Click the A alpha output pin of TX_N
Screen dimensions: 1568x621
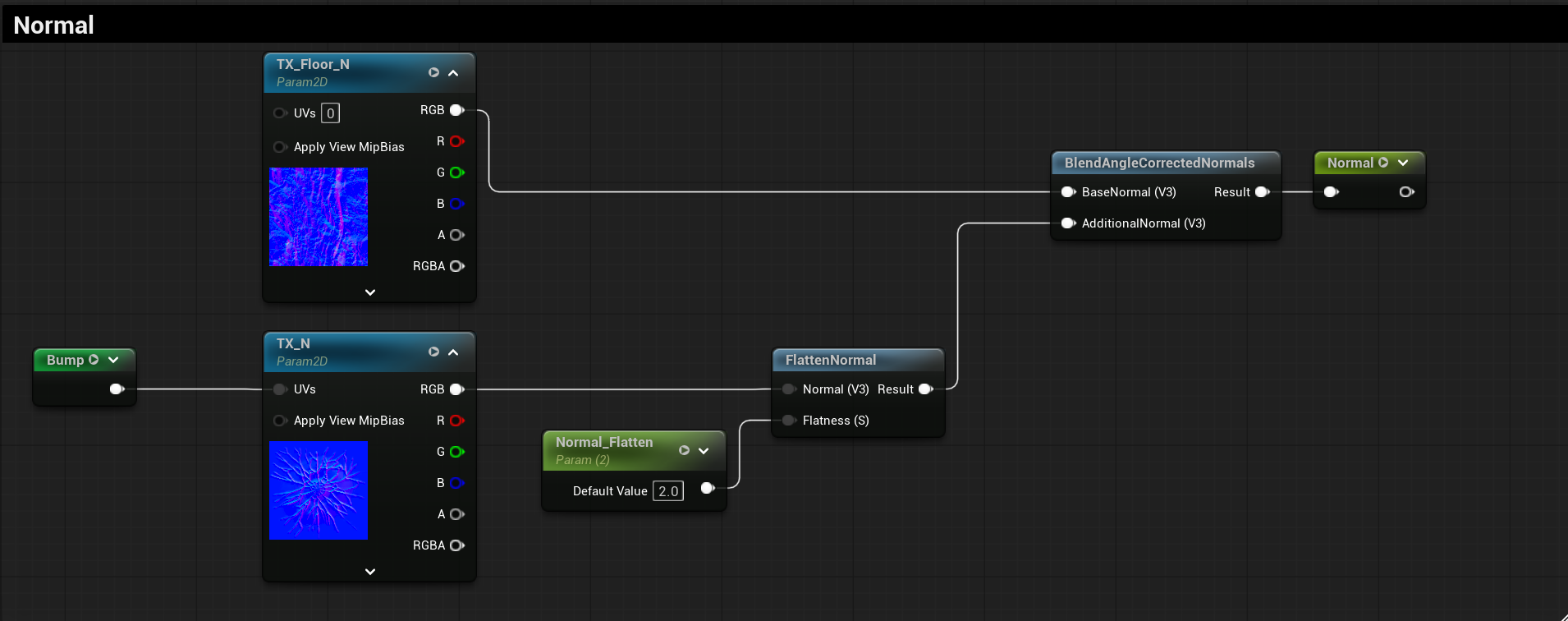tap(457, 514)
